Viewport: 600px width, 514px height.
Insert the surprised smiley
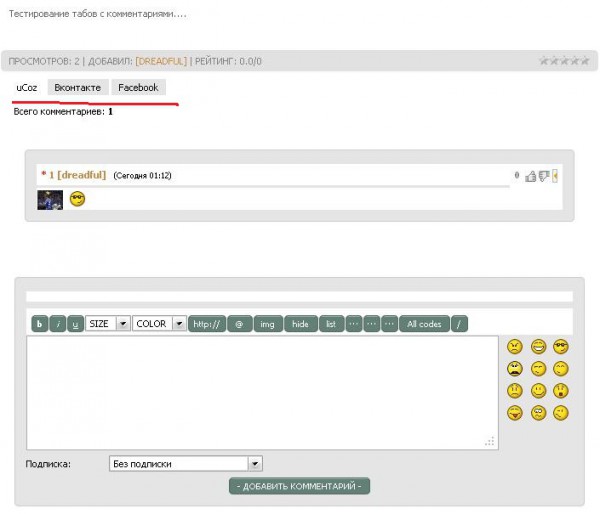click(x=561, y=391)
